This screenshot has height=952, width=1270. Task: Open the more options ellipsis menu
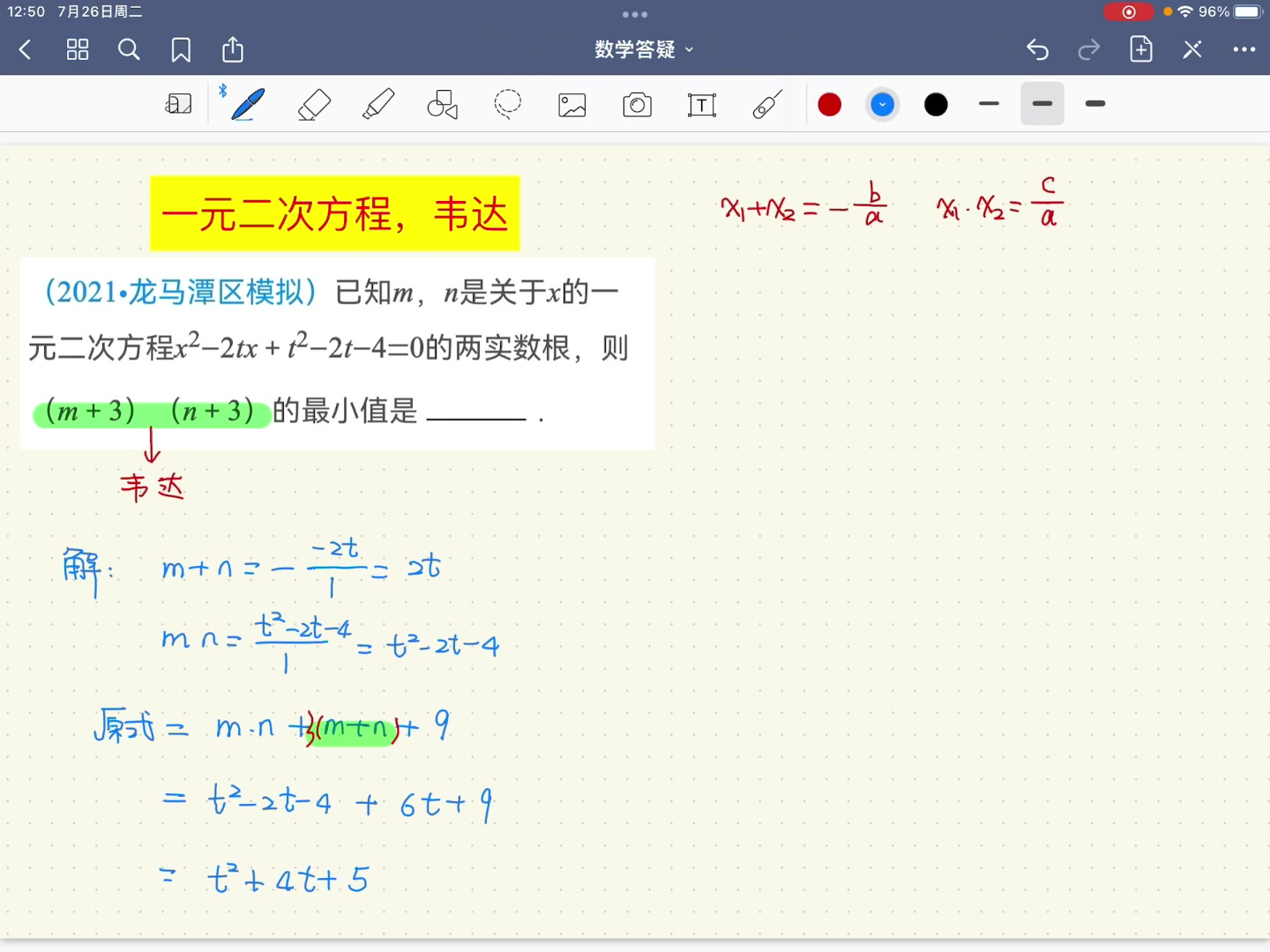(1244, 49)
